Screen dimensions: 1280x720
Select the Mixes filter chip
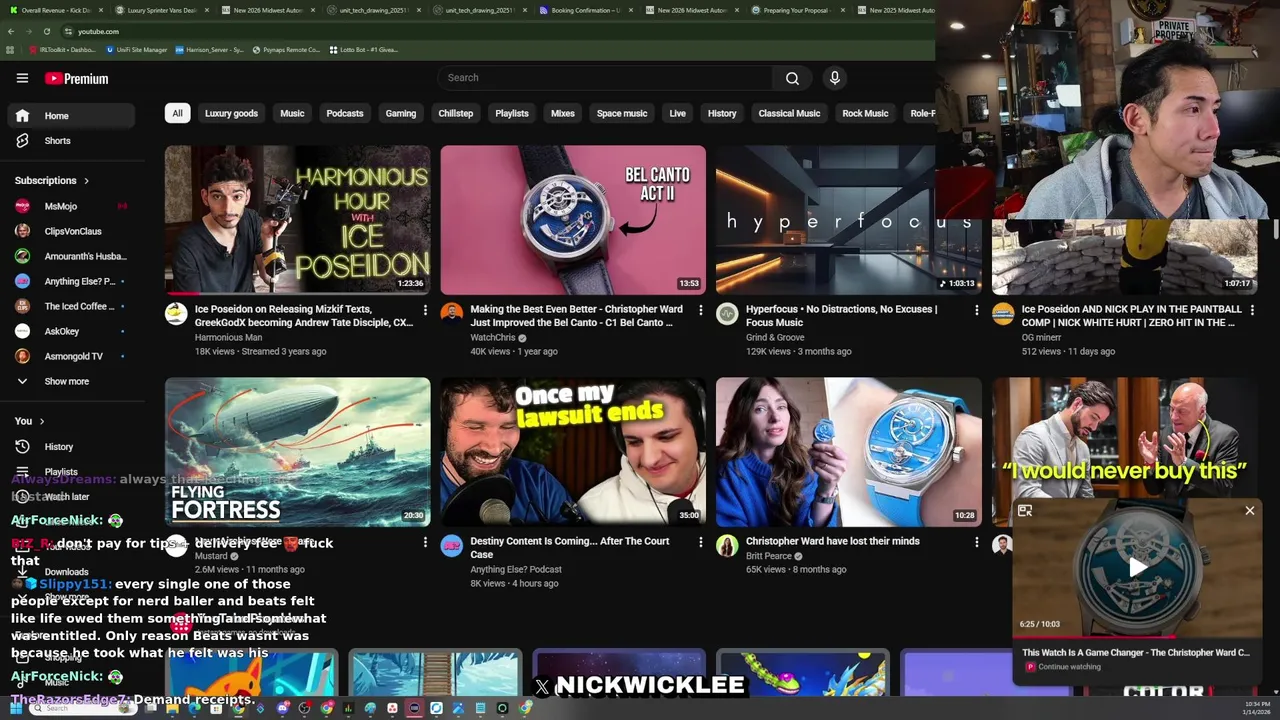point(563,113)
